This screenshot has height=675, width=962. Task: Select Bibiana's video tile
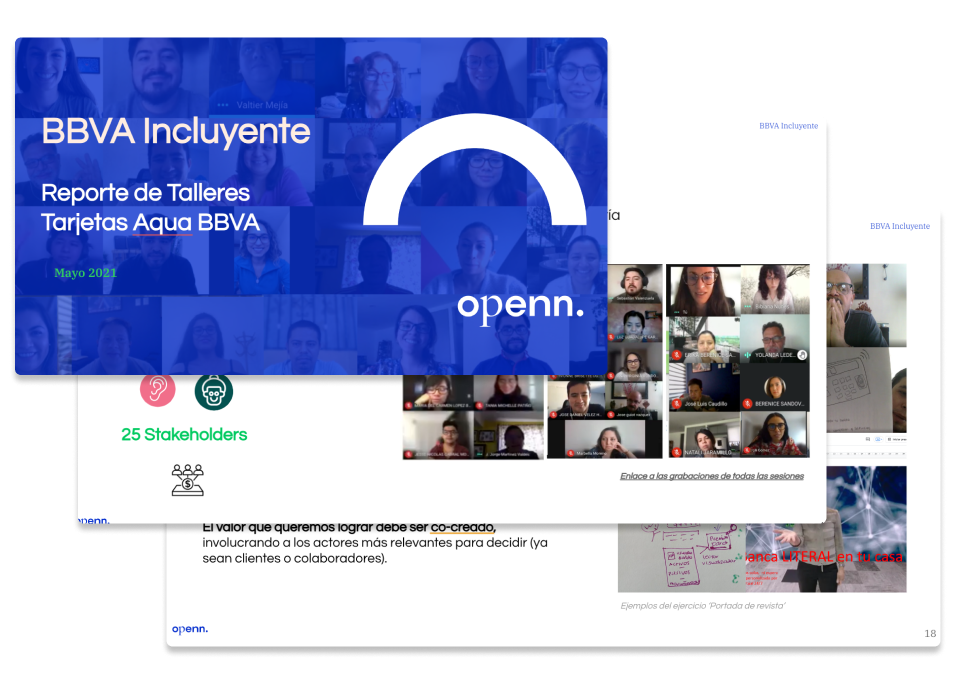click(775, 288)
